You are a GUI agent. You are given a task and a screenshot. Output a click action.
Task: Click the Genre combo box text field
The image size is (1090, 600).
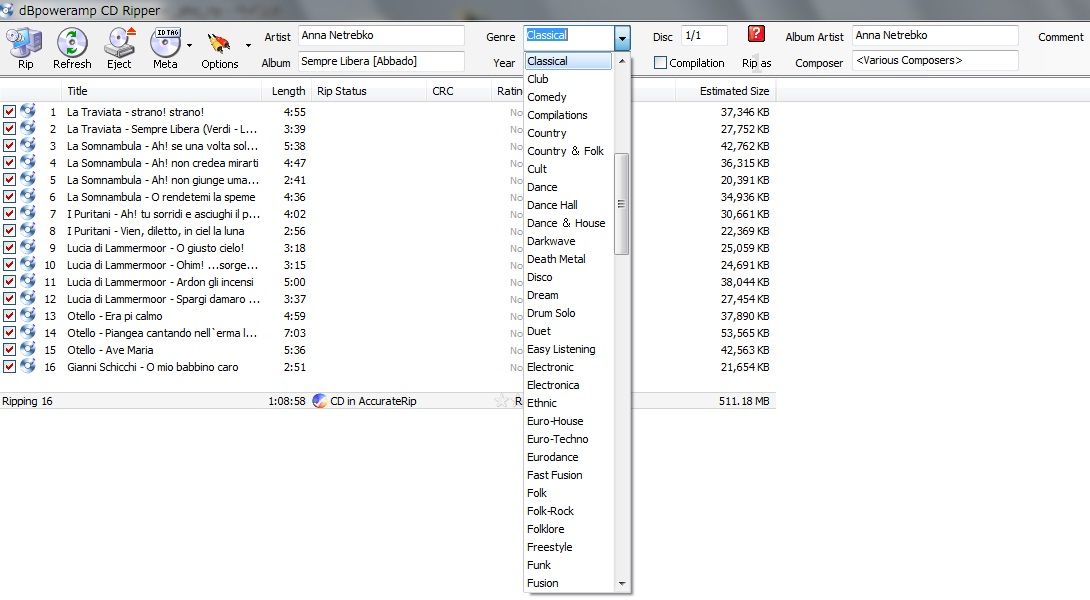click(x=569, y=38)
